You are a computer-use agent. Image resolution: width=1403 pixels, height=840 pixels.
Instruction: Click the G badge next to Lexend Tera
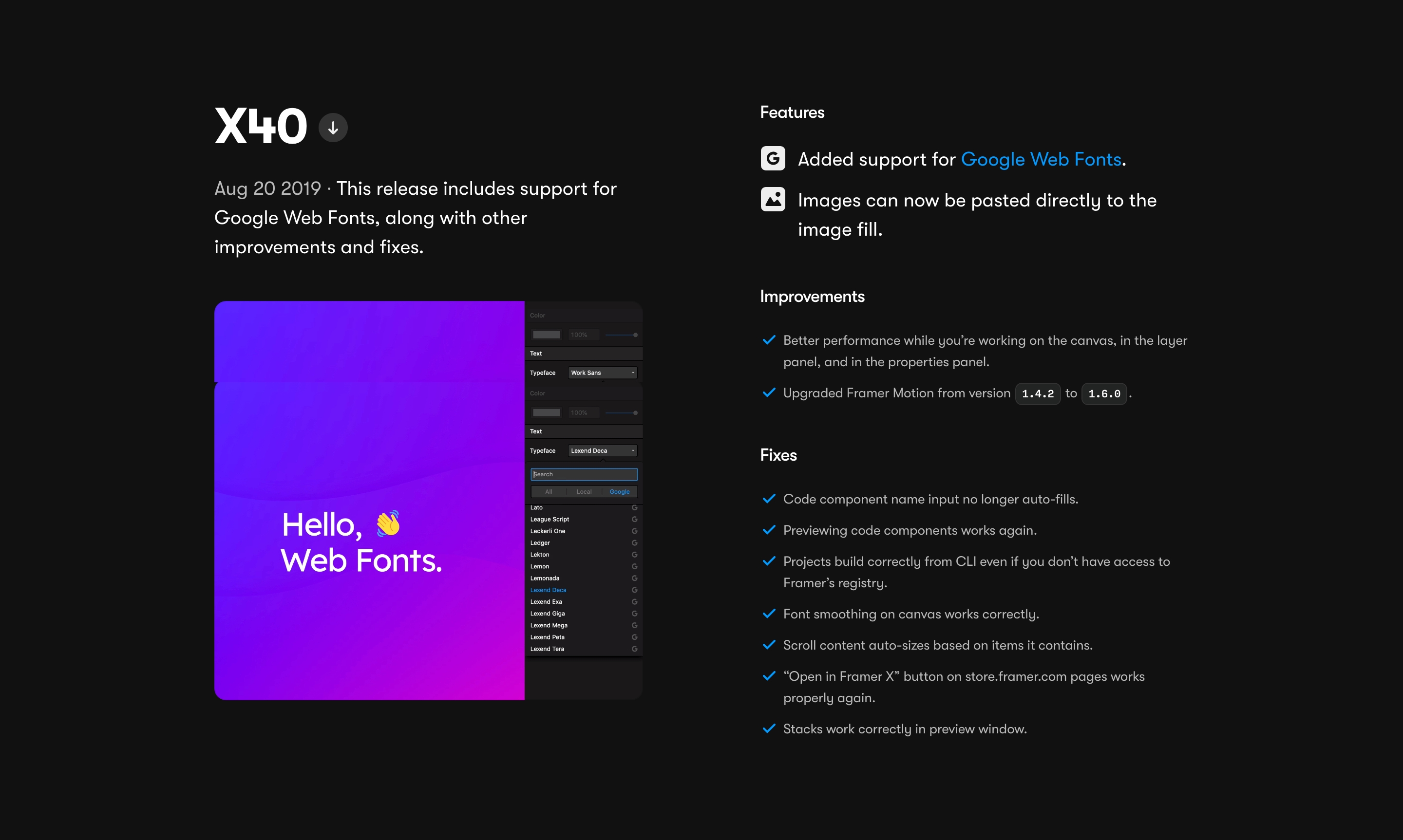pyautogui.click(x=635, y=649)
